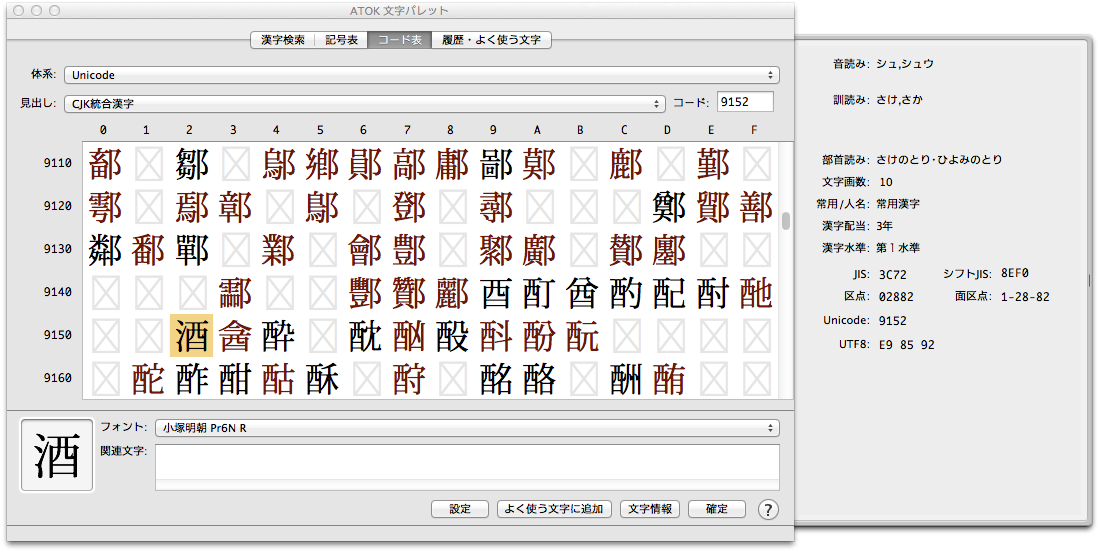Image resolution: width=1099 pixels, height=552 pixels.
Task: Select the コード表 tab
Action: 400,40
